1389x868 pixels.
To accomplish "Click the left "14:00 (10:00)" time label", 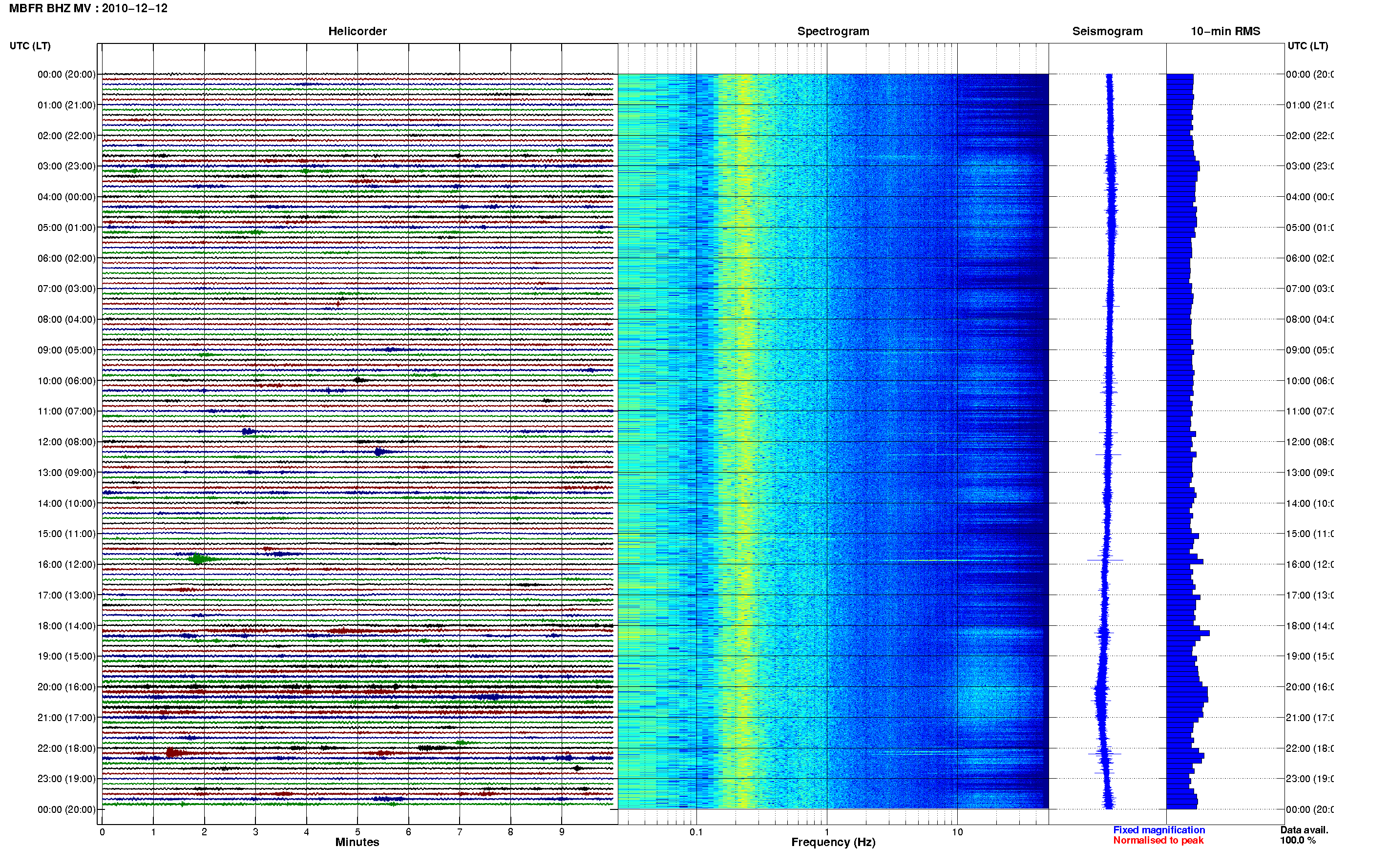I will 66,503.
